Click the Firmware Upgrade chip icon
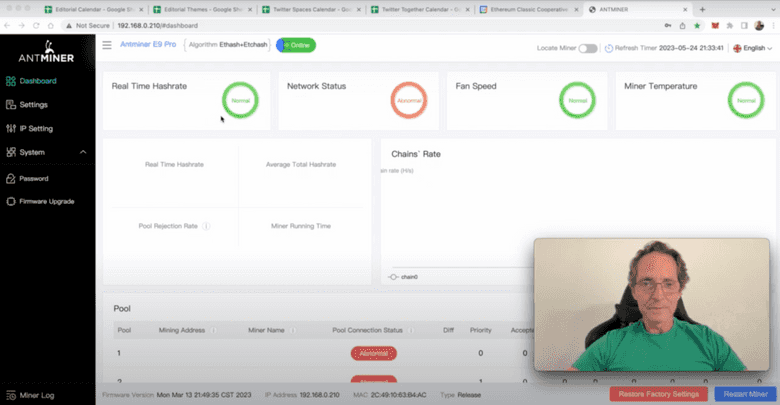Screen dimensions: 780x405 pyautogui.click(x=11, y=201)
